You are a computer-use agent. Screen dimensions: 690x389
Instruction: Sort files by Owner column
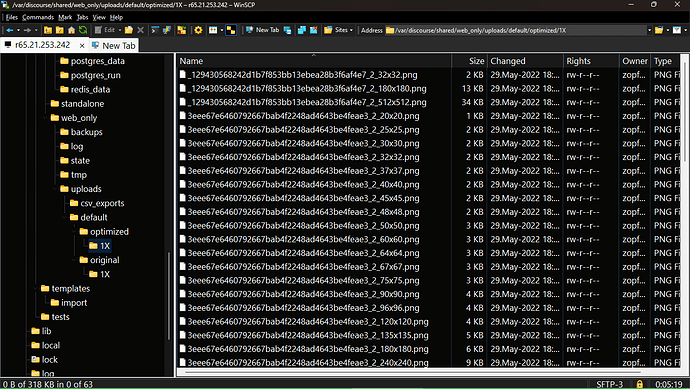point(634,61)
